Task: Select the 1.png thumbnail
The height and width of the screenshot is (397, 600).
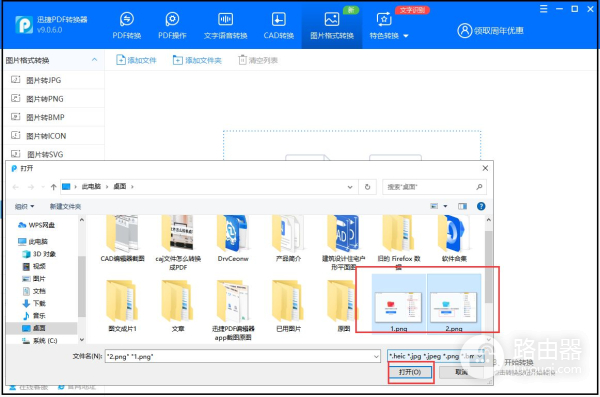Action: pos(398,304)
